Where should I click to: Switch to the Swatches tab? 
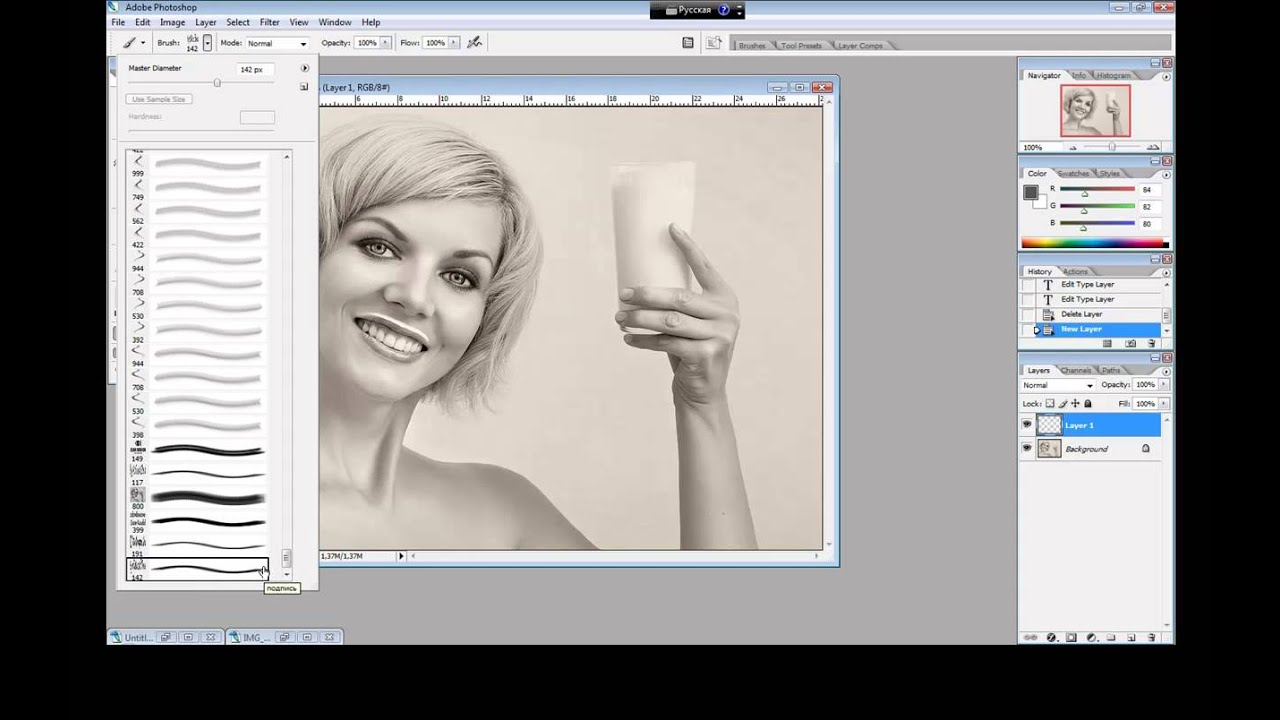[x=1073, y=173]
